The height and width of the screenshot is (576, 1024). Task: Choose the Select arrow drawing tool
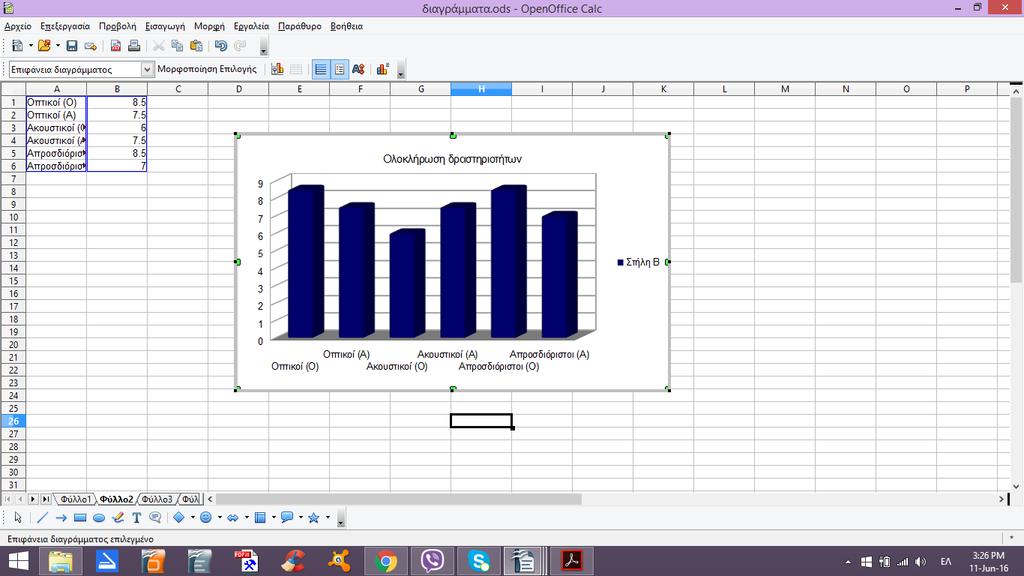(x=18, y=518)
